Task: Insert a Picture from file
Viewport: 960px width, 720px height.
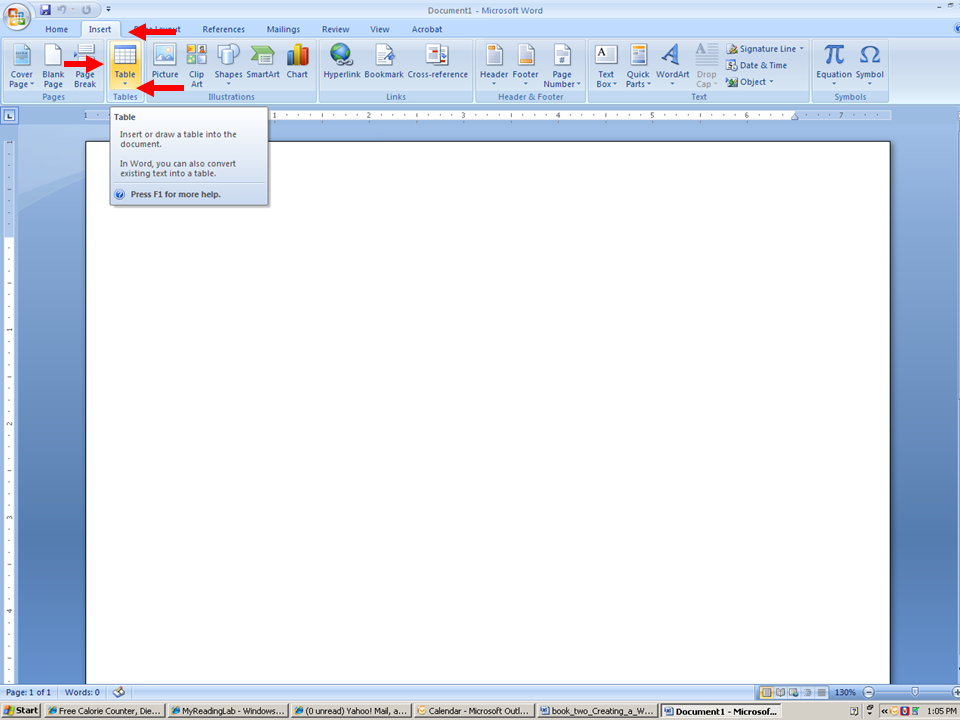Action: tap(165, 62)
